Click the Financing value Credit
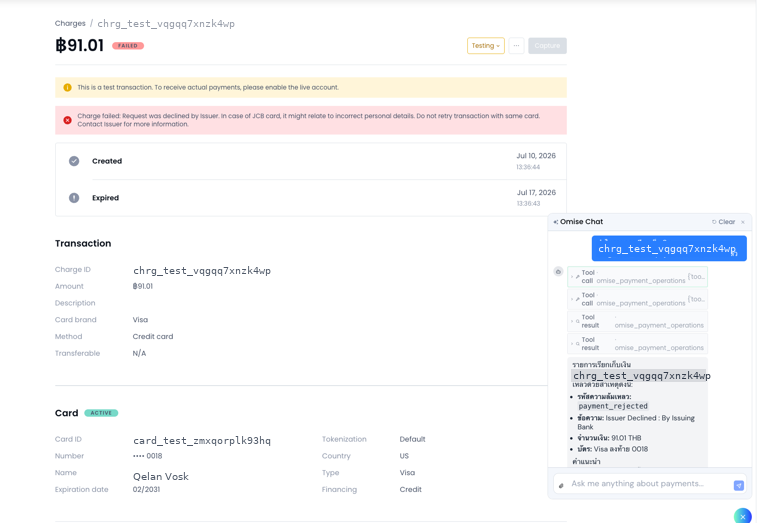 tap(411, 490)
